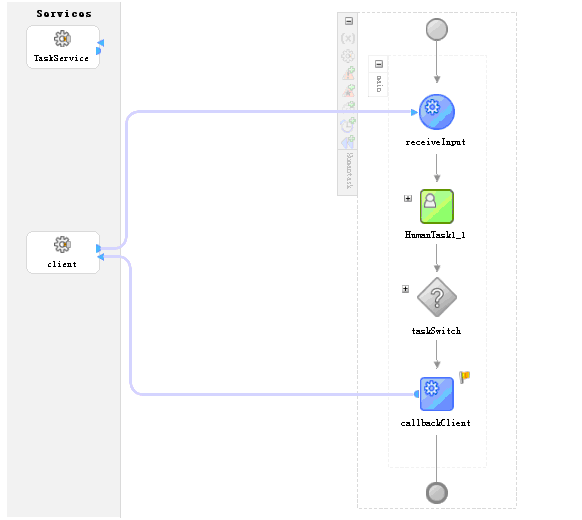Select the TaskService partner link
The height and width of the screenshot is (520, 582).
(63, 47)
